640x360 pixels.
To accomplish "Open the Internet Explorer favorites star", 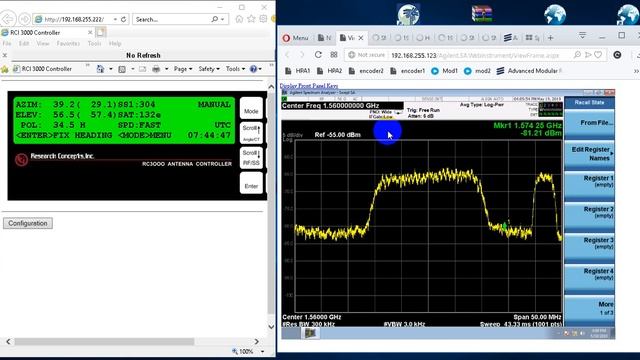I will [251, 19].
